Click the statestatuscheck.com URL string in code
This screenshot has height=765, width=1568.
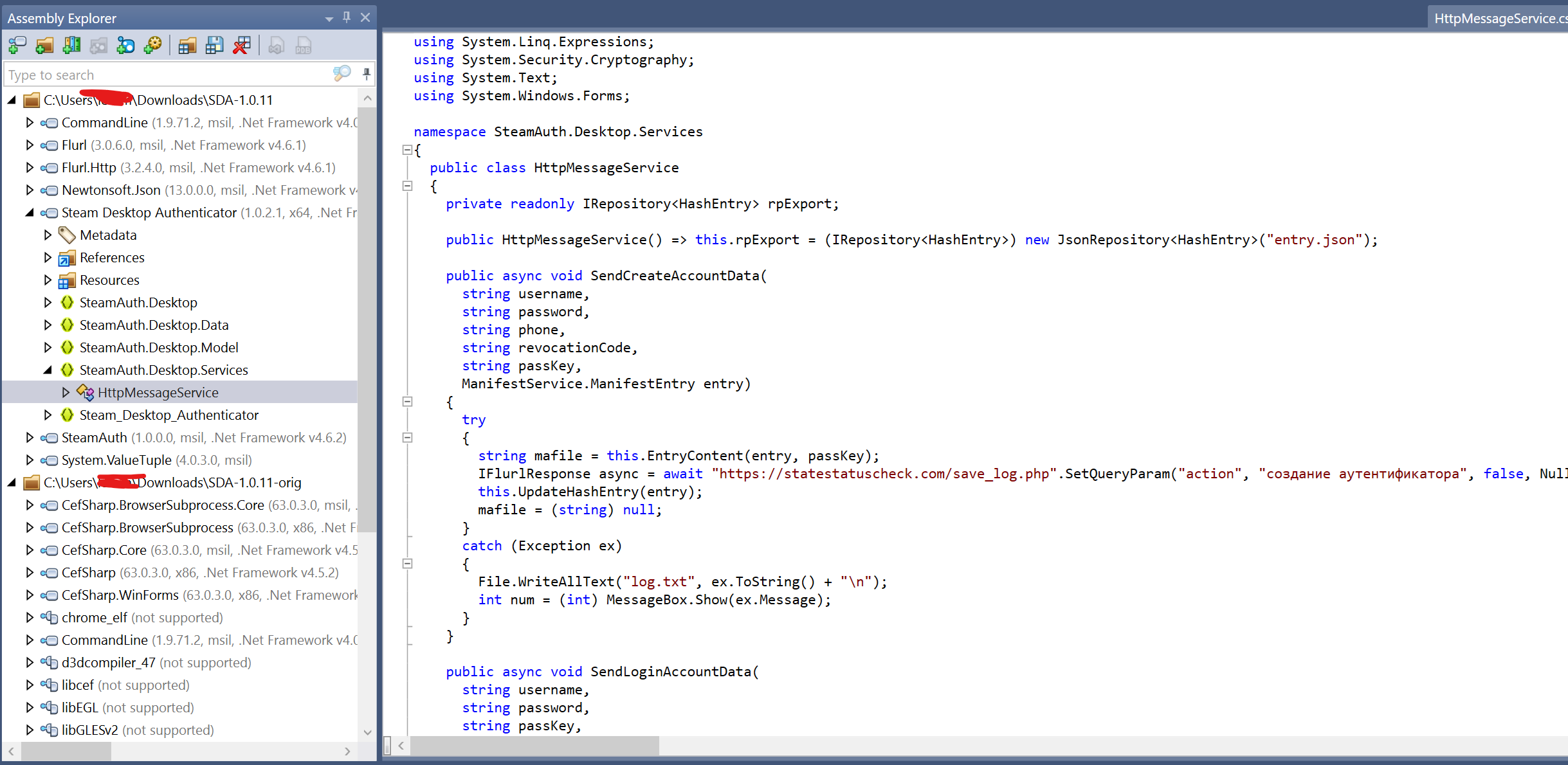[x=884, y=474]
